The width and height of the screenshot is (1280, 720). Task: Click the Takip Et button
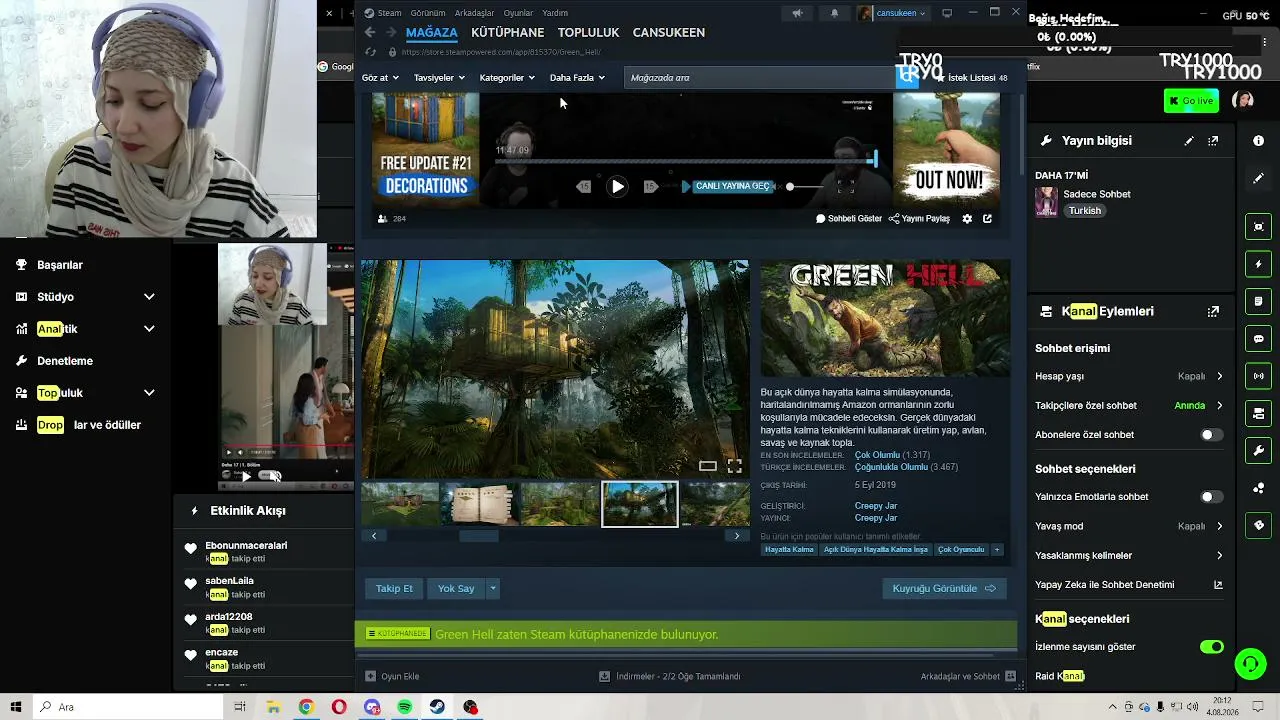(x=394, y=588)
